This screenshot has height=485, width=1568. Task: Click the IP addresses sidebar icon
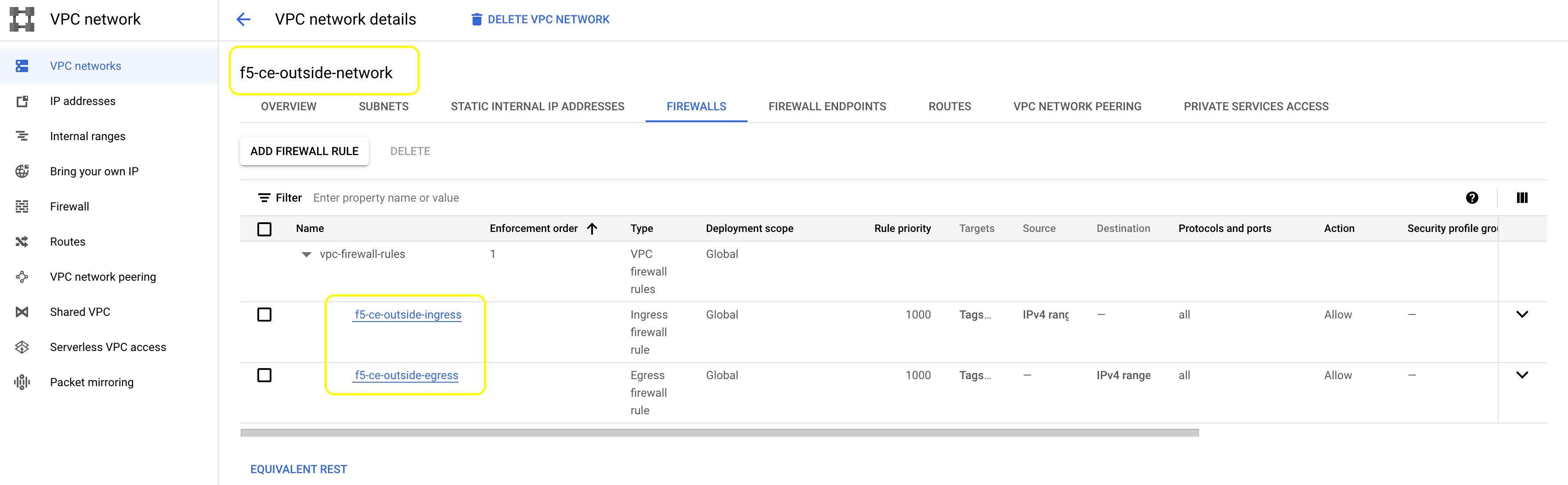coord(22,101)
